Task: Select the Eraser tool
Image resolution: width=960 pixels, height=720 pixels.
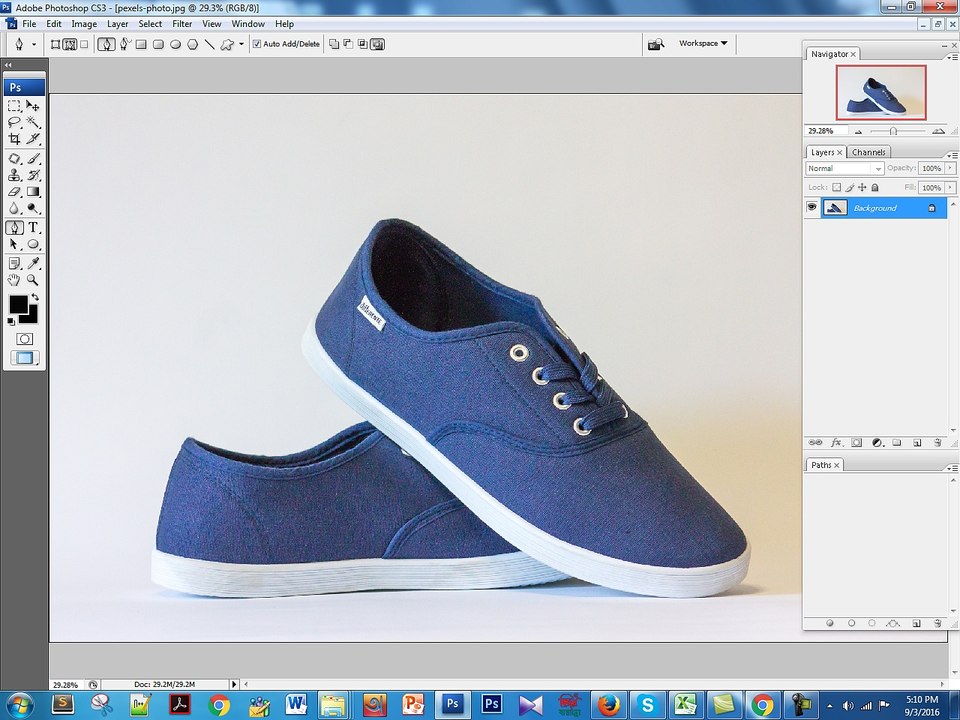Action: (x=14, y=191)
